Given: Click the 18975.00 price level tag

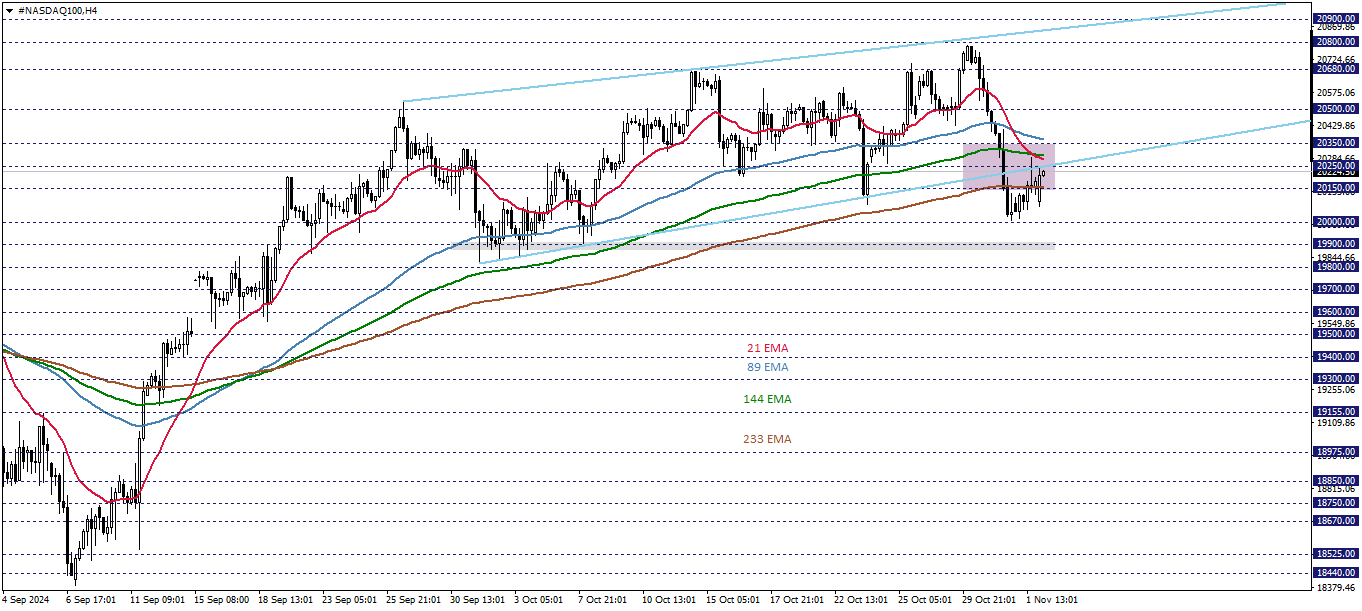Looking at the screenshot, I should pyautogui.click(x=1336, y=452).
